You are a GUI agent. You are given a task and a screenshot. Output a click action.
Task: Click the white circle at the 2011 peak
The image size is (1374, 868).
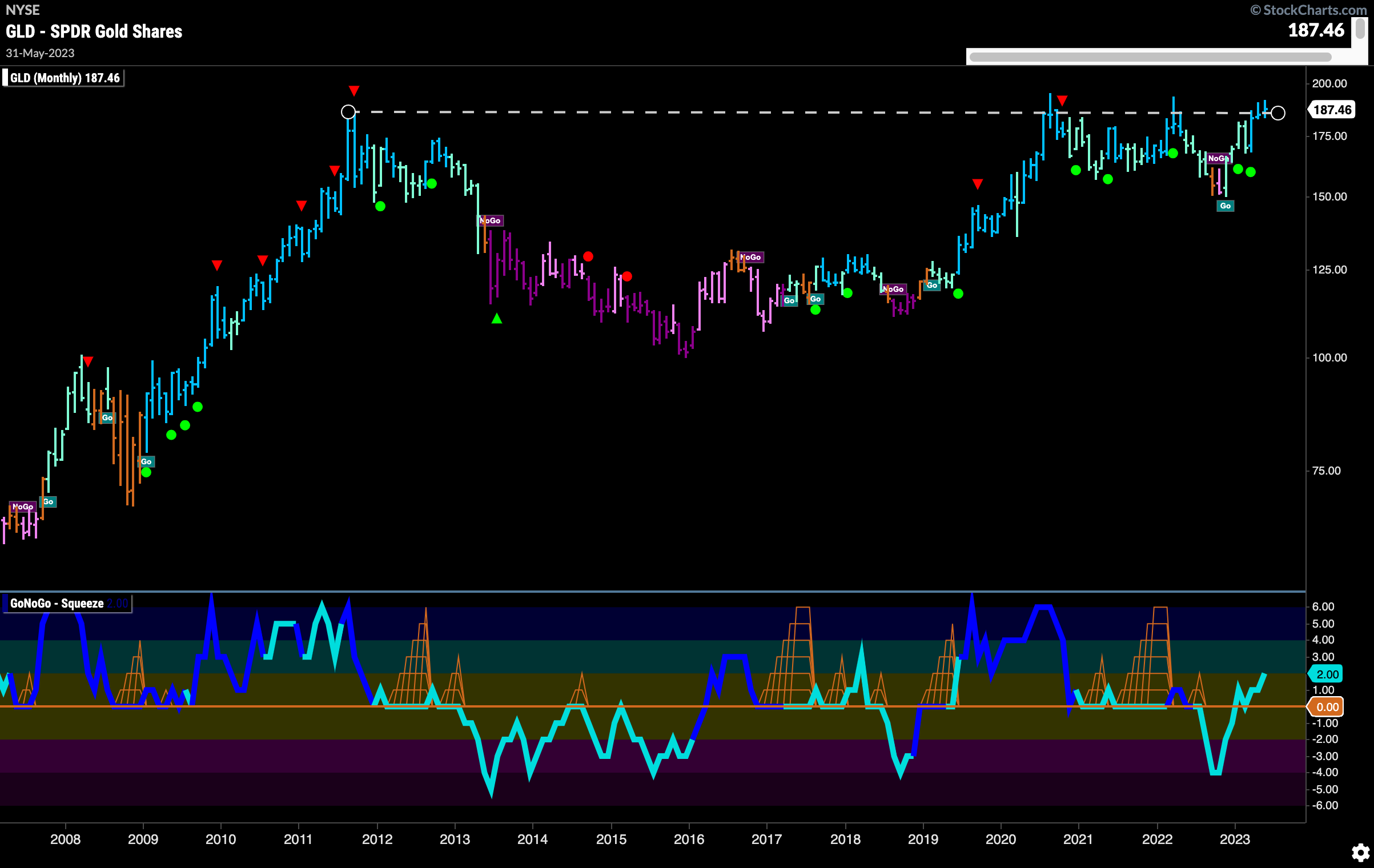click(x=348, y=112)
